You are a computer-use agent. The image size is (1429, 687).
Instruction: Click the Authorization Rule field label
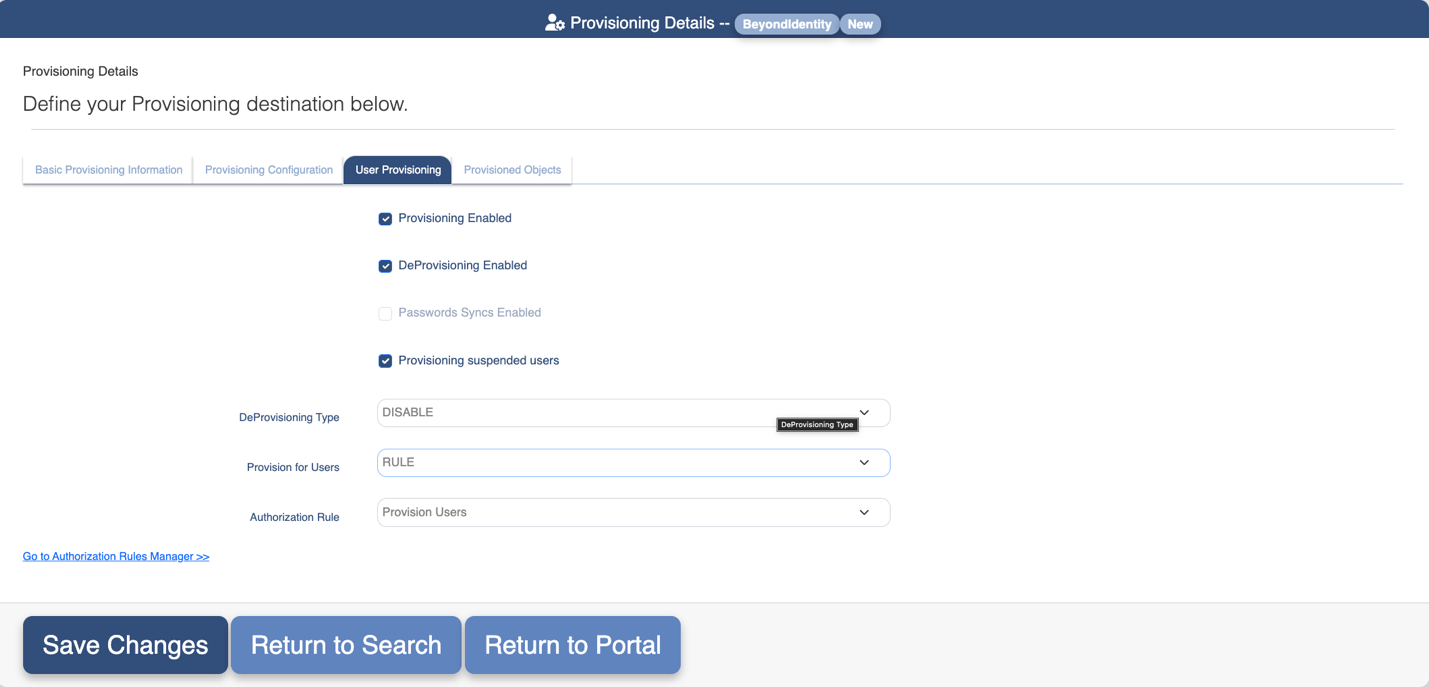pyautogui.click(x=294, y=518)
